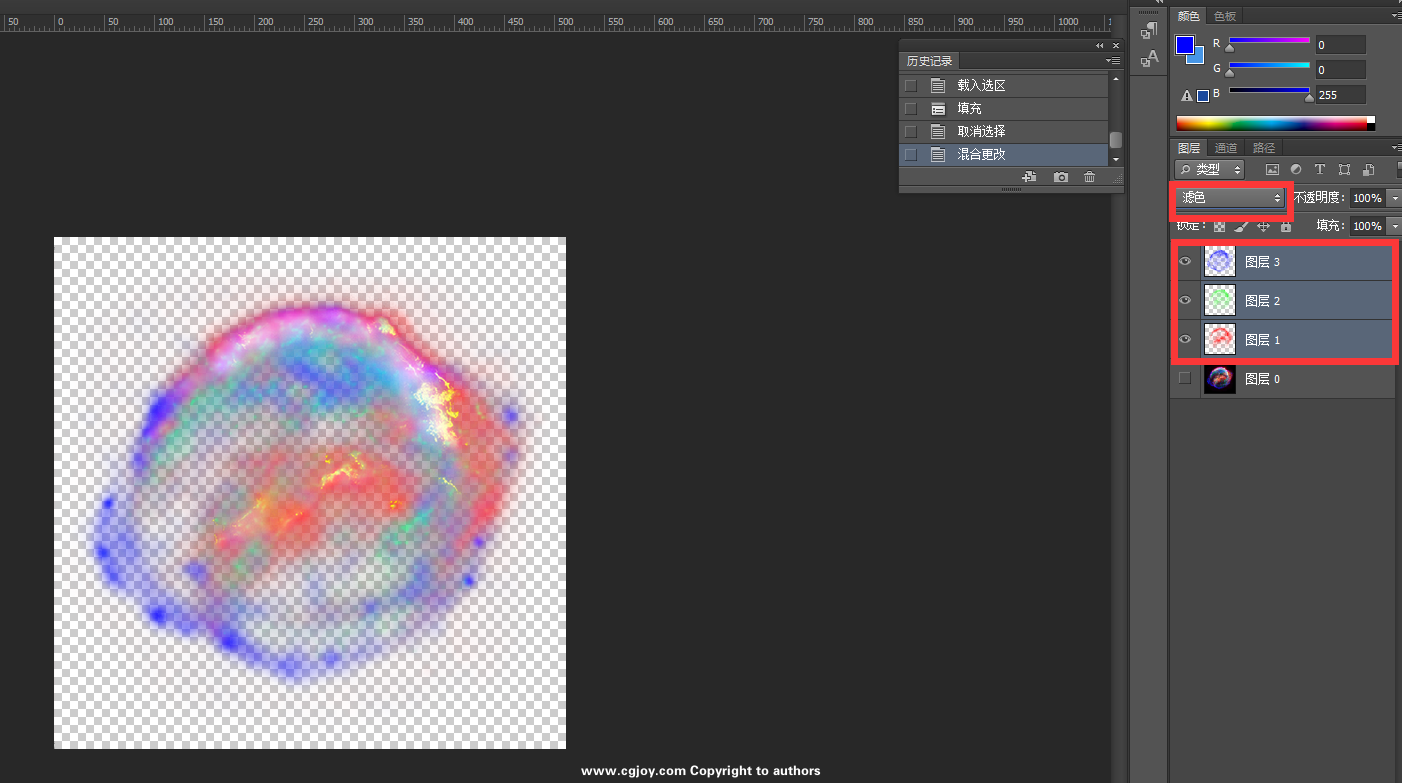Image resolution: width=1402 pixels, height=783 pixels.
Task: Open the 类型 layer filter dropdown
Action: [x=1209, y=170]
